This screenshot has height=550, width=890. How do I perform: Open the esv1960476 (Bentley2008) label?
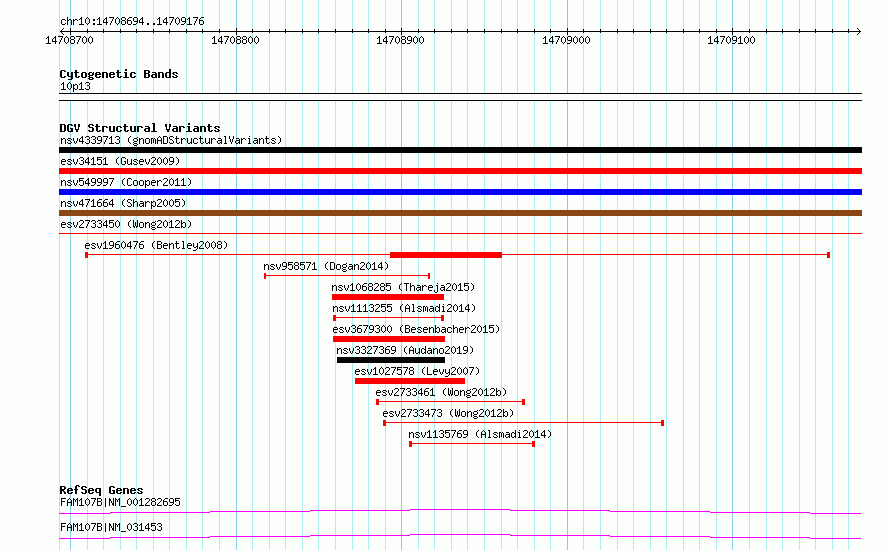point(156,245)
